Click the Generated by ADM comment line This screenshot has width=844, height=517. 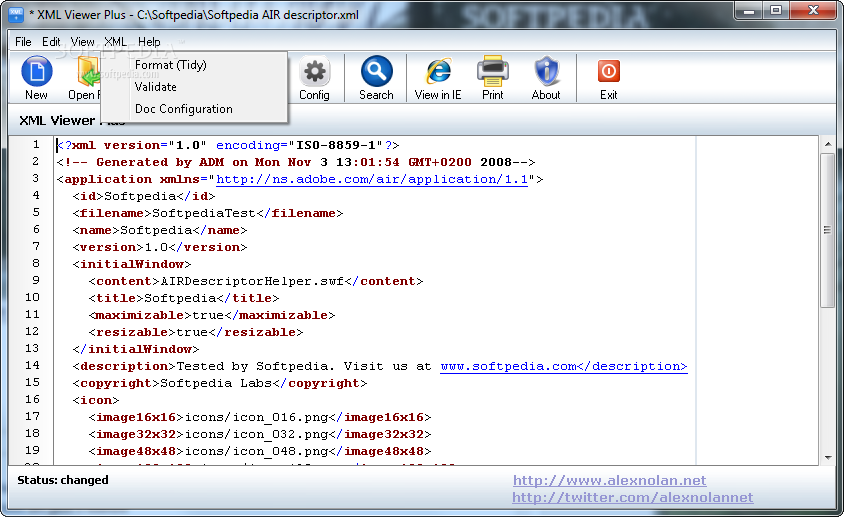click(296, 162)
